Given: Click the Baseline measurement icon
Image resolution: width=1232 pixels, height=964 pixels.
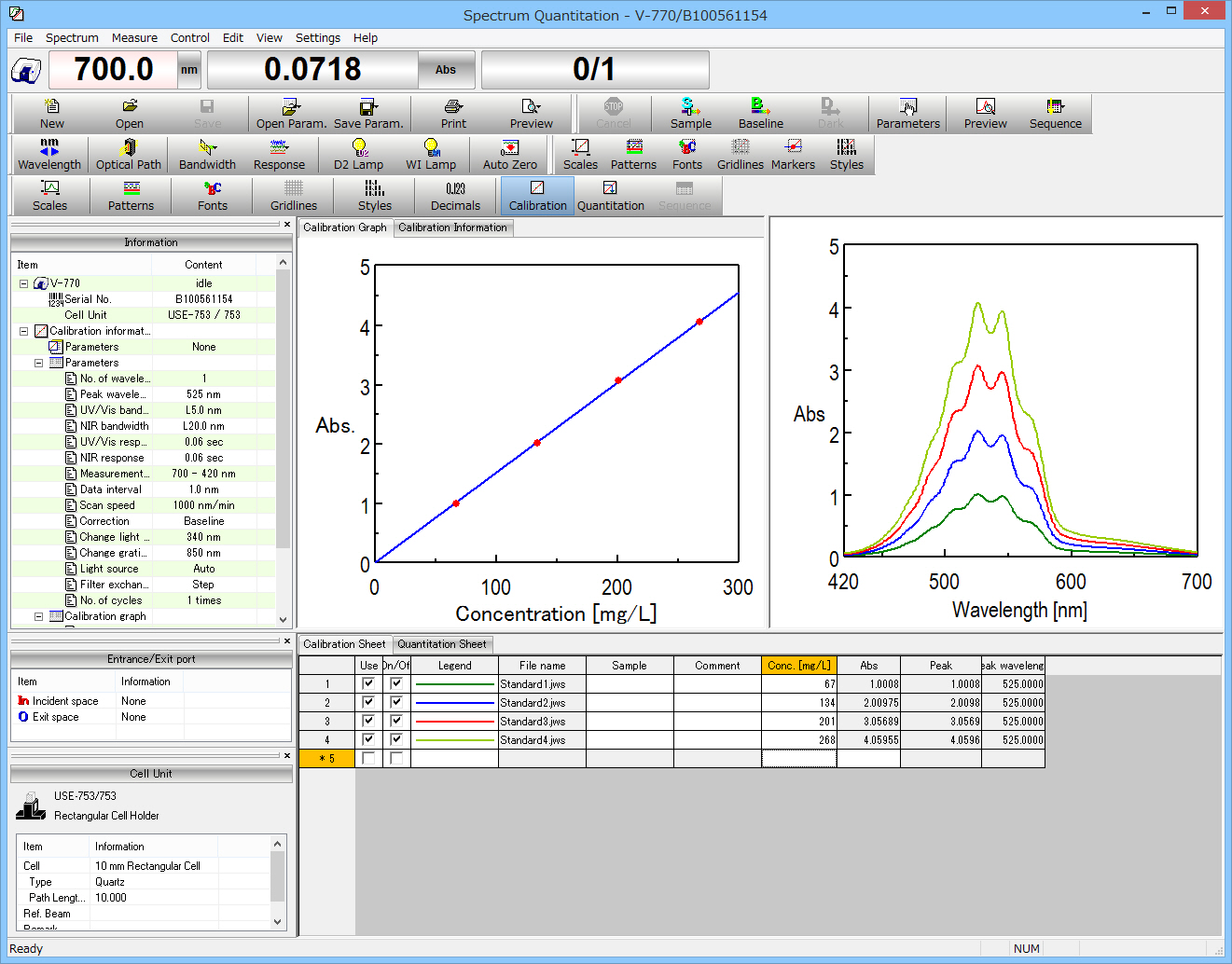Looking at the screenshot, I should [760, 113].
